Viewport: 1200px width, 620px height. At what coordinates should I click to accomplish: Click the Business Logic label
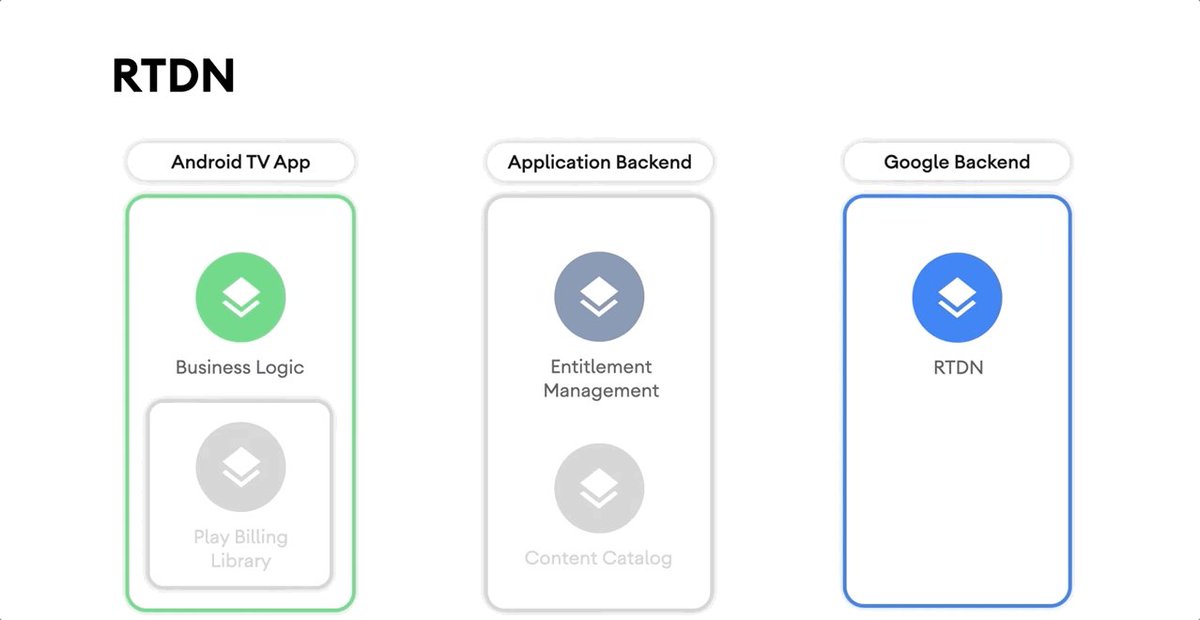click(x=240, y=367)
